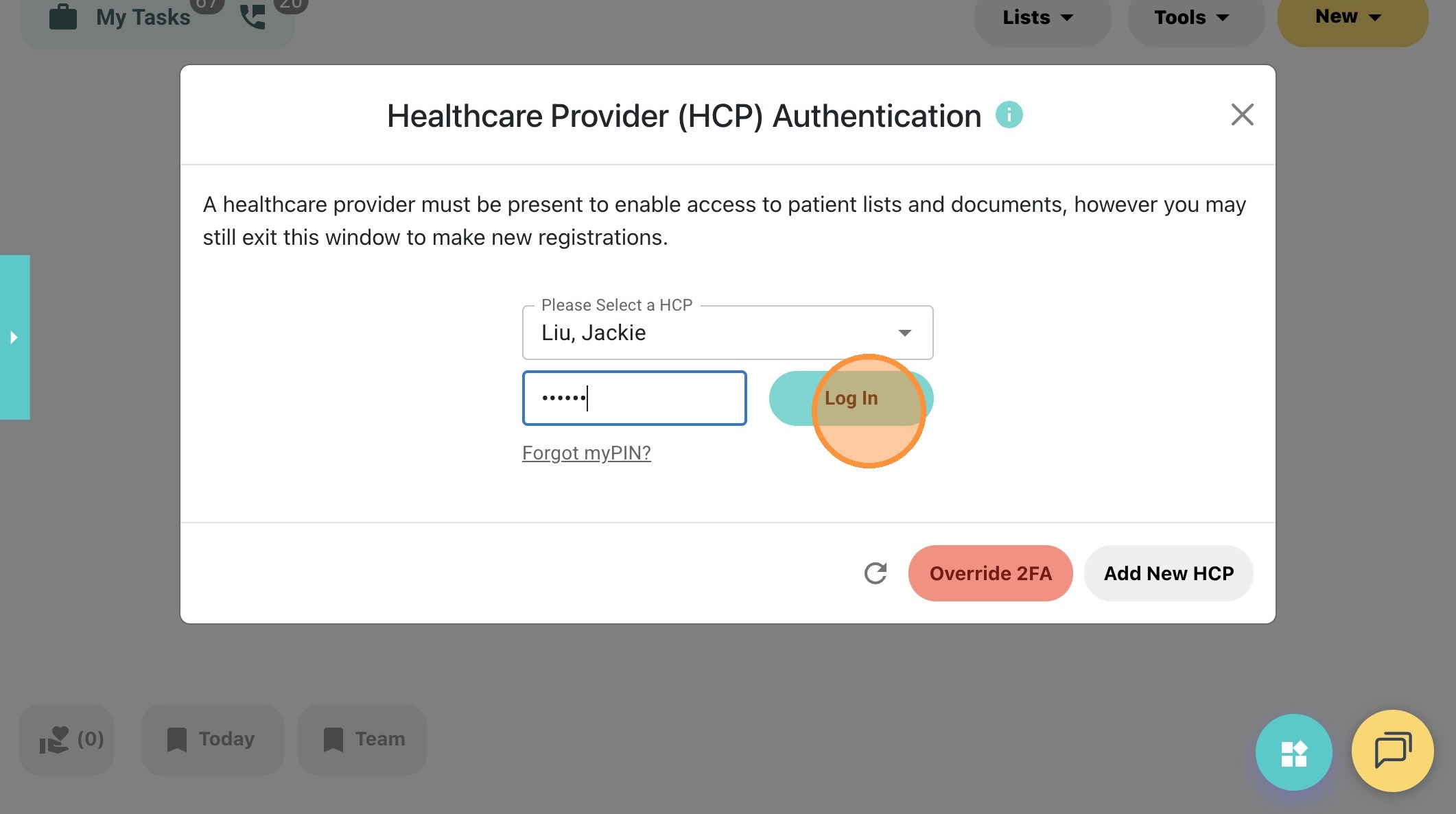Click the My Tasks briefcase icon

coord(63,16)
